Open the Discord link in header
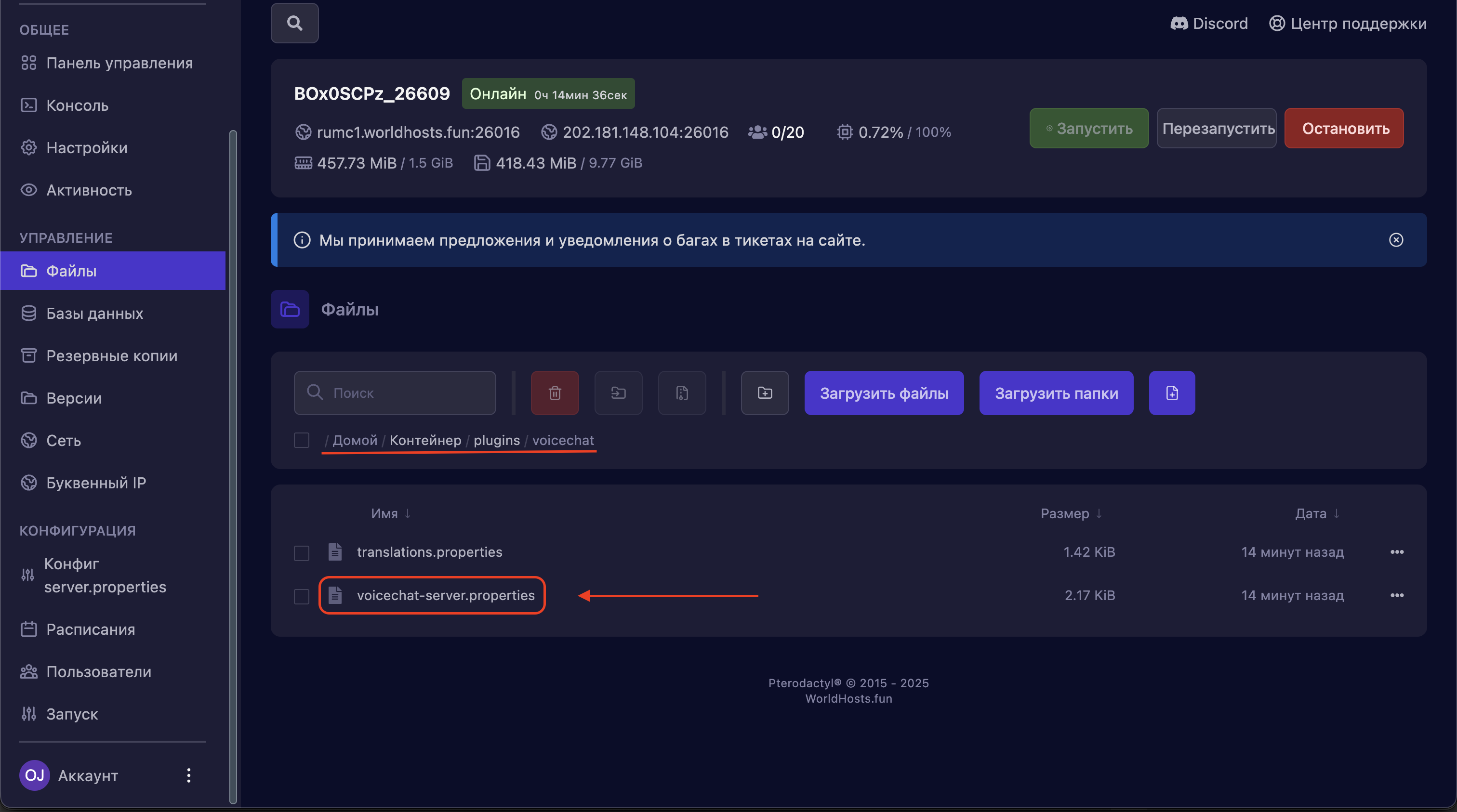 1209,23
